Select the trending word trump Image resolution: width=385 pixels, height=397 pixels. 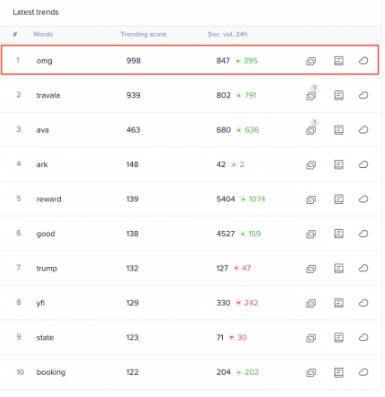pos(47,269)
